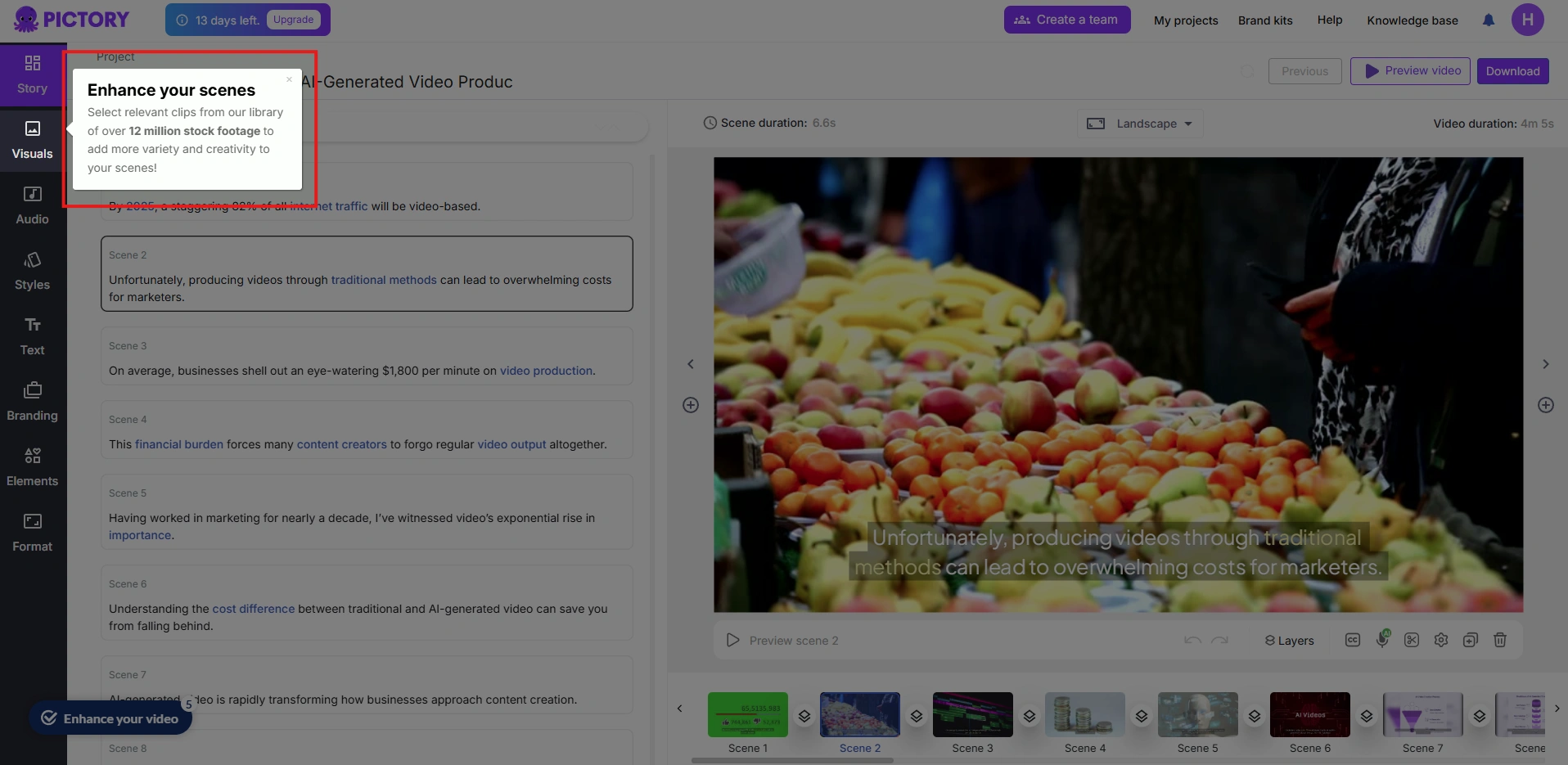Click the Enhance your video button
1568x765 pixels.
click(x=110, y=718)
